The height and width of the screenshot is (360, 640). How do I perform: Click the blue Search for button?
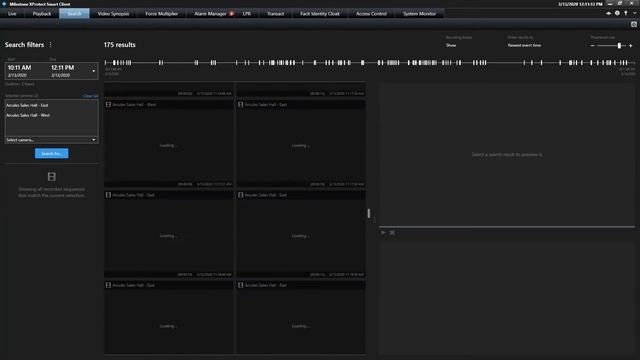51,153
